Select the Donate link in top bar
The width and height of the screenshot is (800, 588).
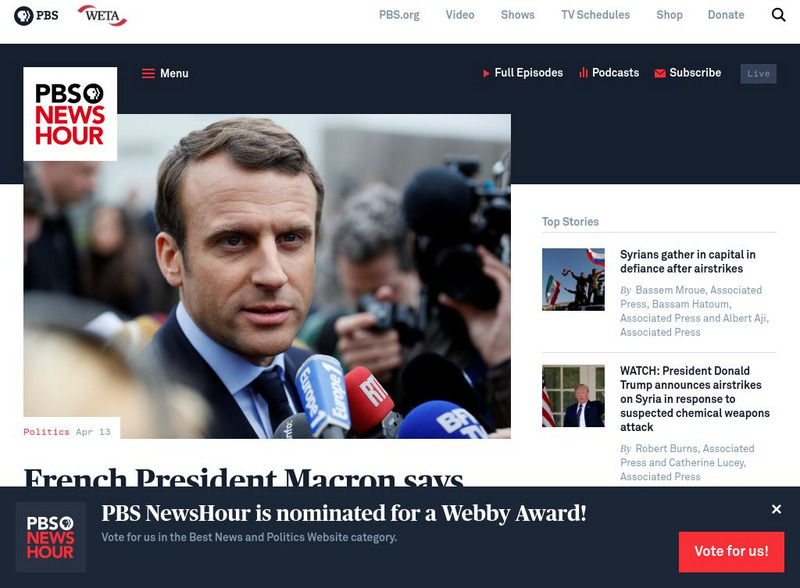tap(726, 15)
